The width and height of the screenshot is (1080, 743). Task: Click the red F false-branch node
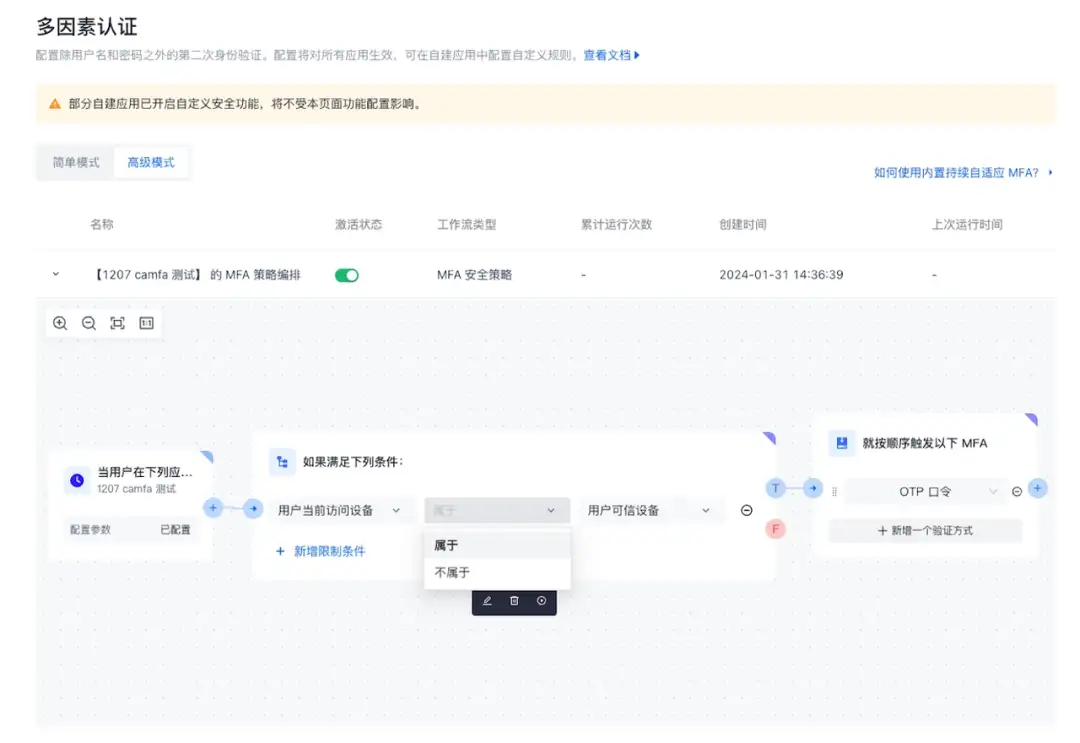pyautogui.click(x=776, y=529)
